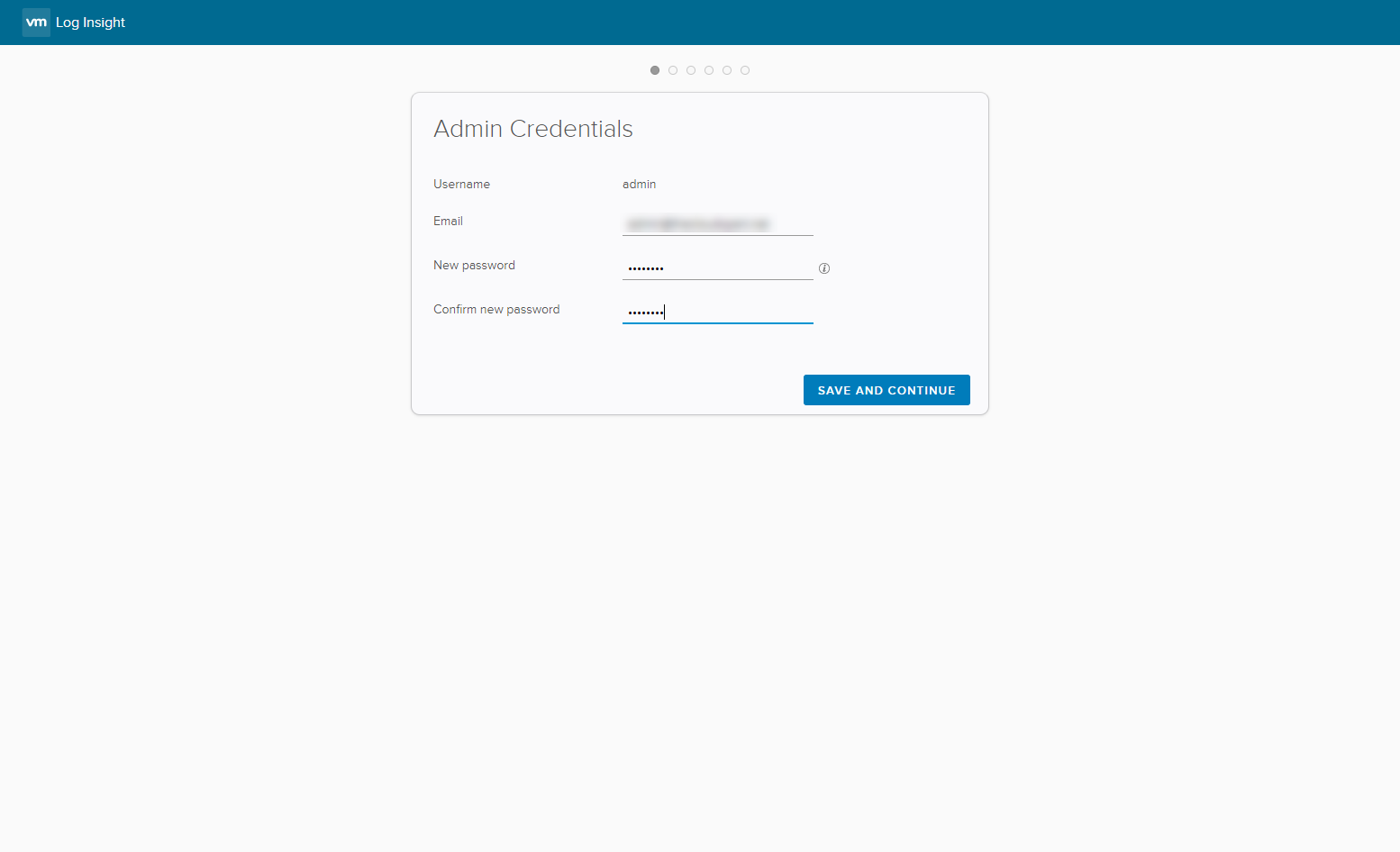Screen dimensions: 1400x852
Task: Click the Username label
Action: click(461, 184)
